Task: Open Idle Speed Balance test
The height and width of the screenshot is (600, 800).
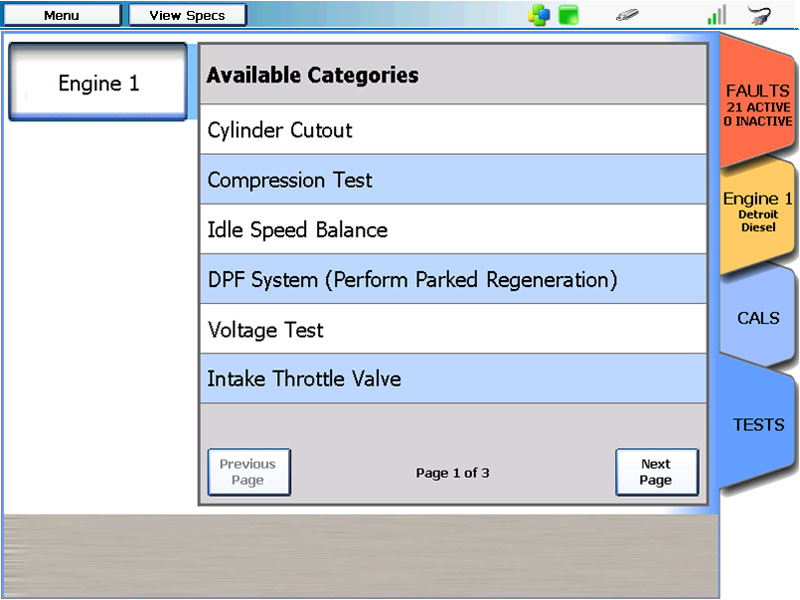Action: pos(453,230)
